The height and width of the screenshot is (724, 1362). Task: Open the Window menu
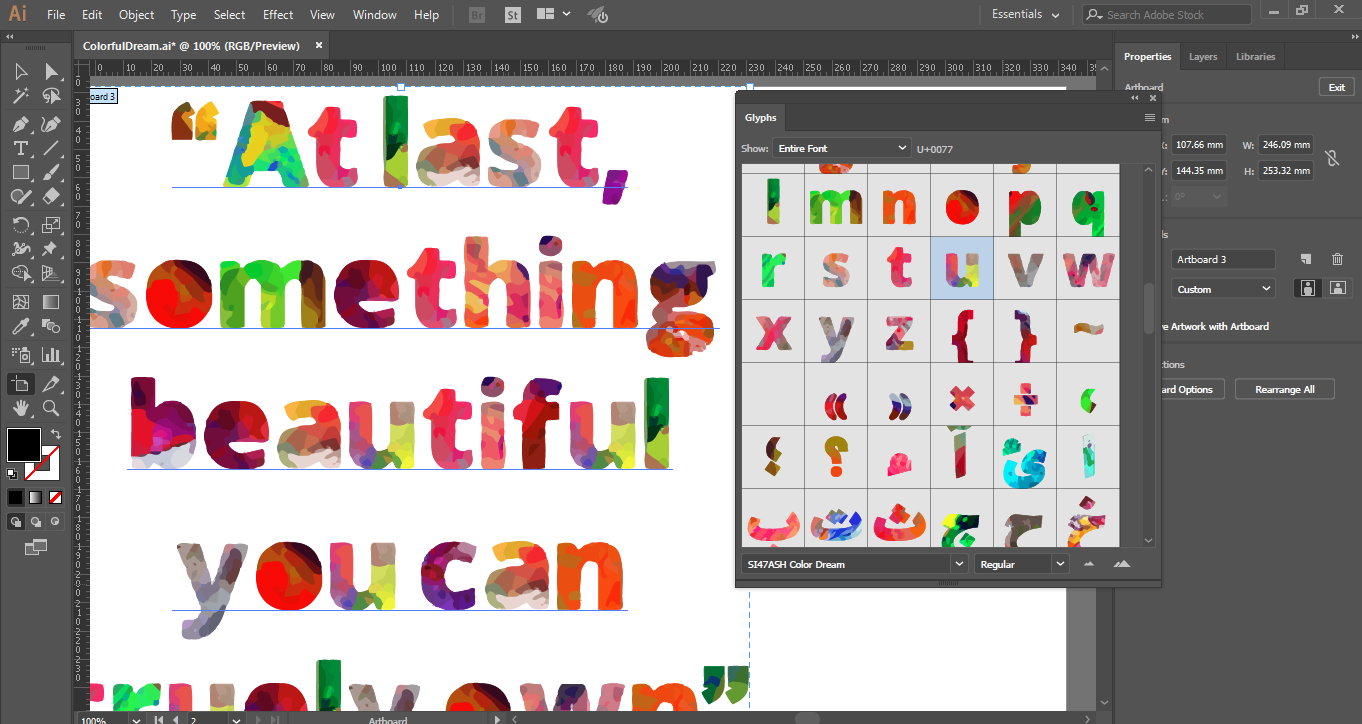pyautogui.click(x=375, y=15)
